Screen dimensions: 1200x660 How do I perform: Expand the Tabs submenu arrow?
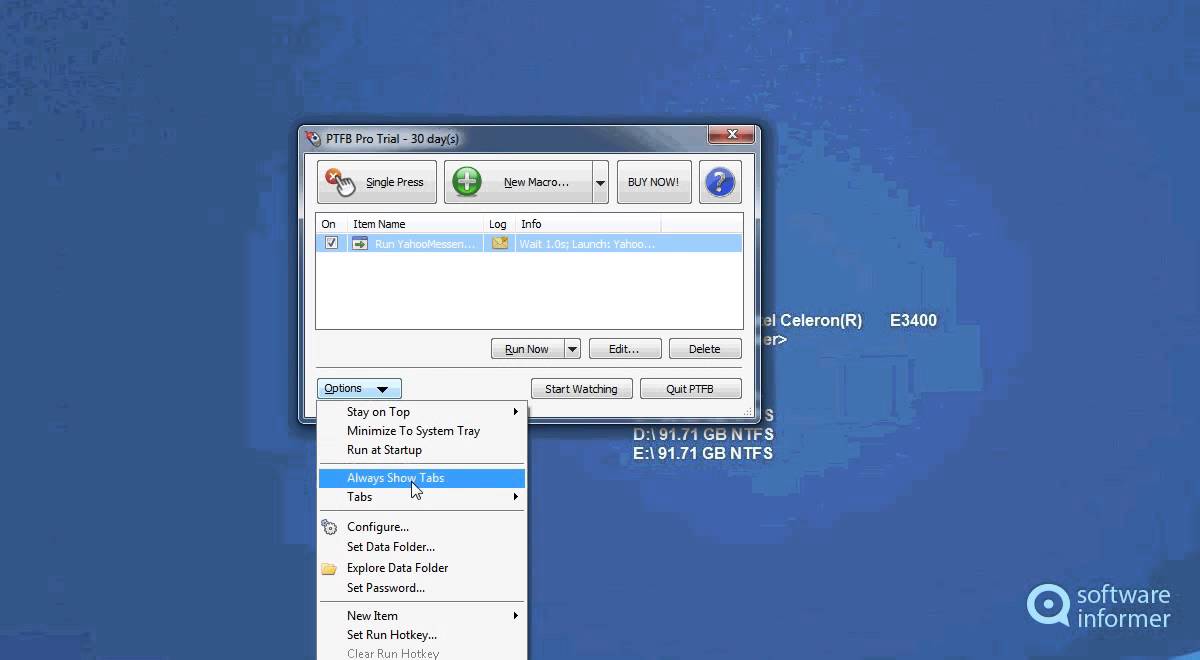click(x=516, y=497)
